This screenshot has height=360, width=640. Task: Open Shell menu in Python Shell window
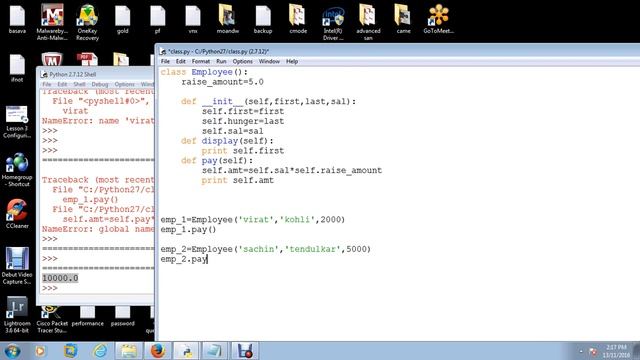79,84
